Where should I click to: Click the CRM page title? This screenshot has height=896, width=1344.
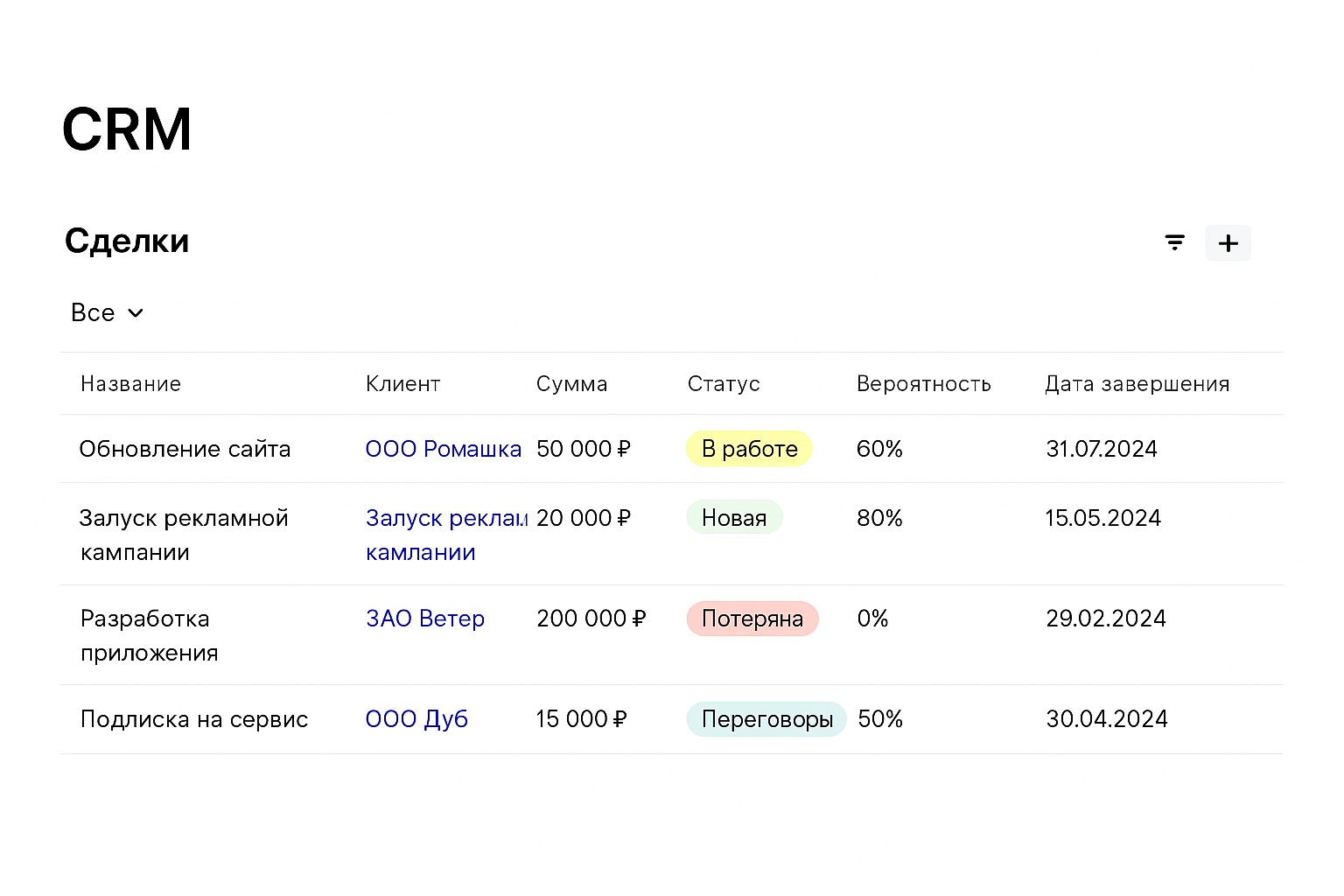coord(127,128)
